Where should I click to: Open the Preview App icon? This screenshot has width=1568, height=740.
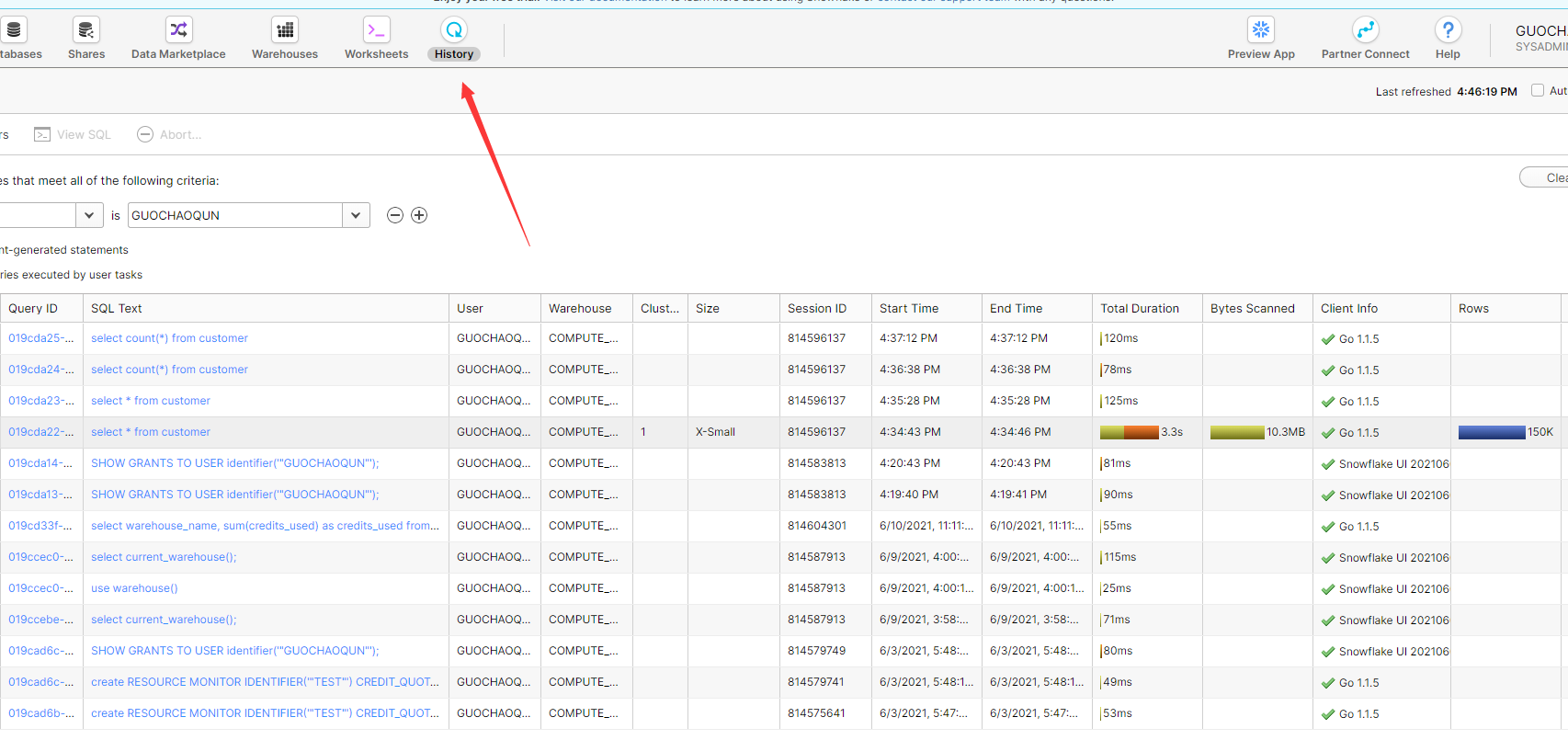pos(1261,30)
